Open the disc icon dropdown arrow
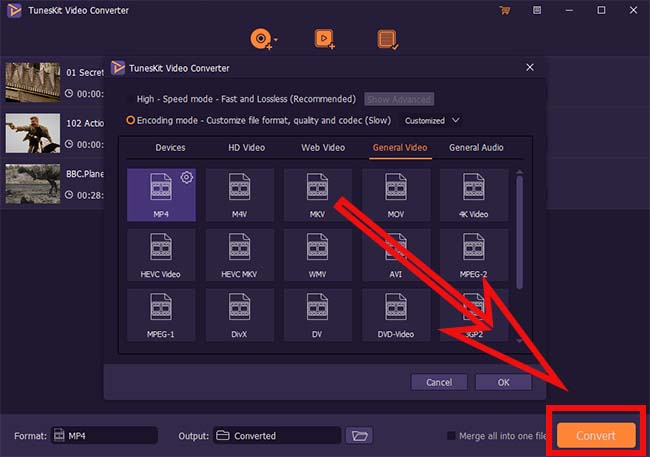The width and height of the screenshot is (650, 457). 276,40
